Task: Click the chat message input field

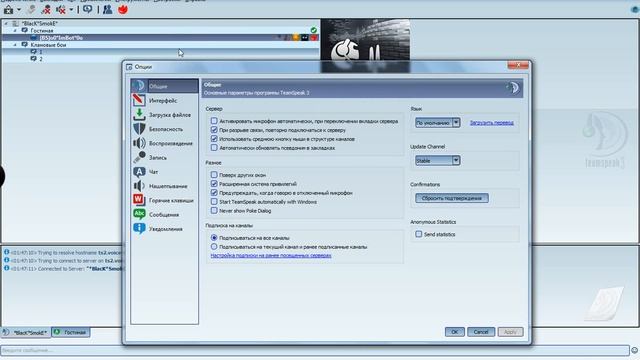Action: coord(315,350)
